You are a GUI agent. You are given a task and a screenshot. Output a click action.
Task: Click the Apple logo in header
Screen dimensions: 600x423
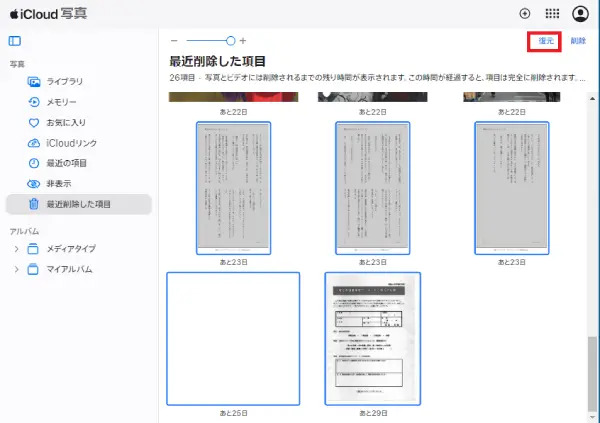[14, 14]
